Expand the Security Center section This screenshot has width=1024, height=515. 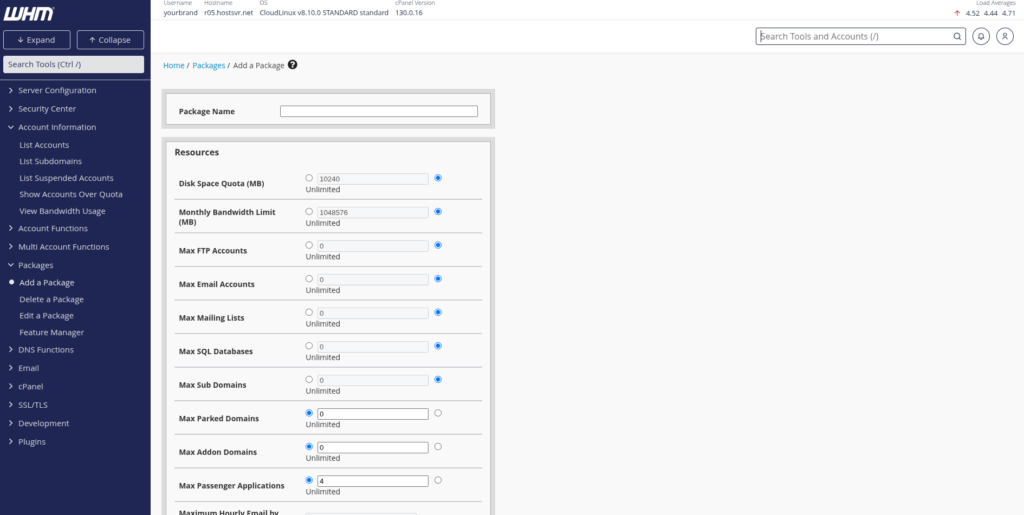(x=47, y=109)
